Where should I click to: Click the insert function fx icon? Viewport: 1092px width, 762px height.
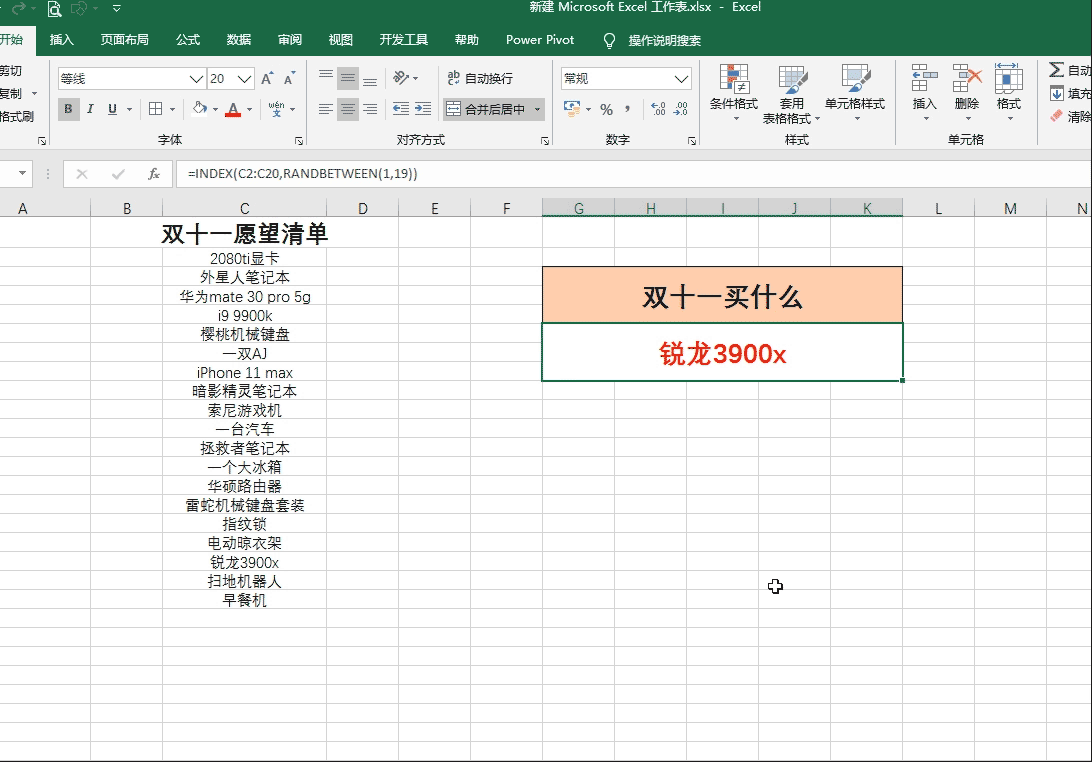click(154, 173)
